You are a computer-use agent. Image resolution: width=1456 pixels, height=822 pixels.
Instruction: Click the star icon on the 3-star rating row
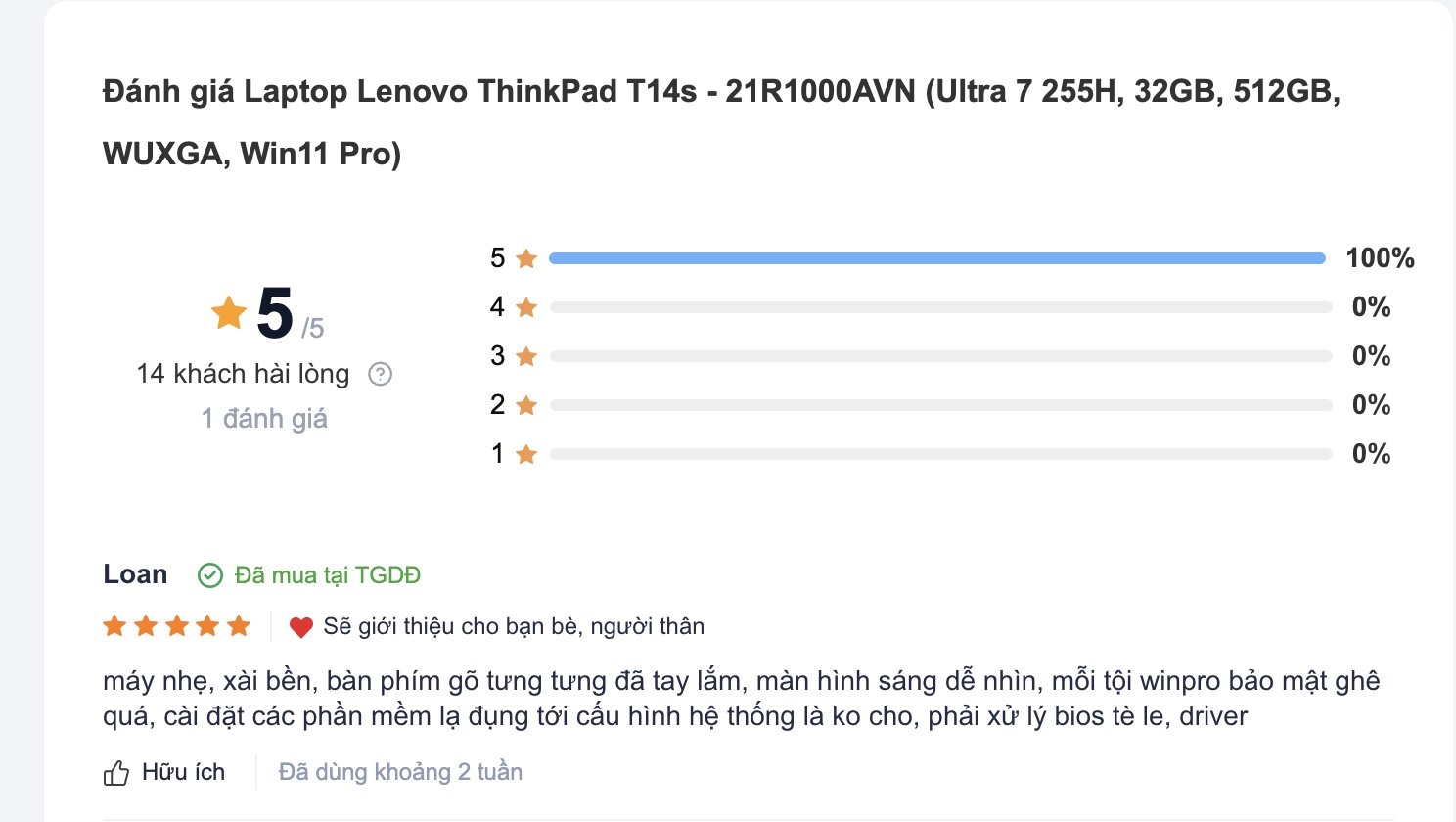click(x=525, y=355)
